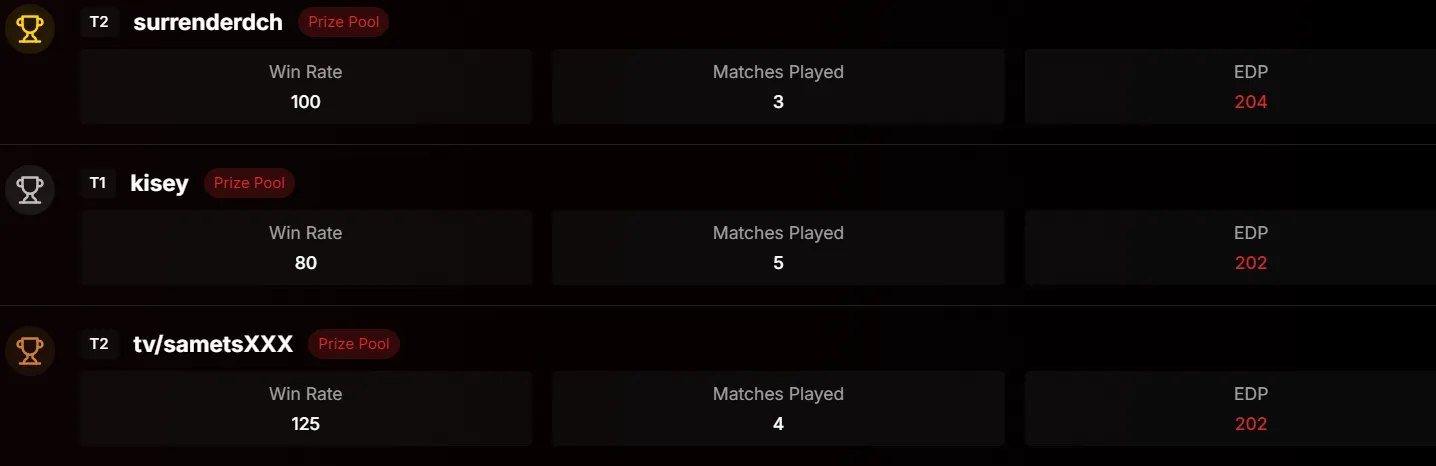This screenshot has height=466, width=1436.
Task: Click Prize Pool tag next to tv/sametsXXX
Action: coord(354,344)
